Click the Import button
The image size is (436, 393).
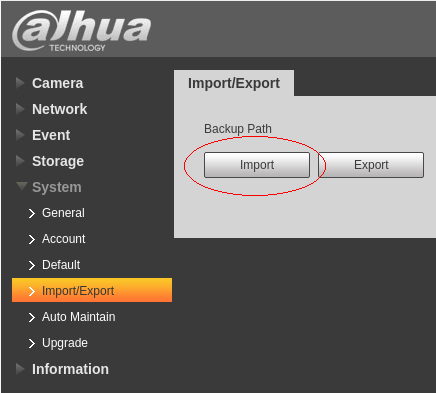click(257, 165)
